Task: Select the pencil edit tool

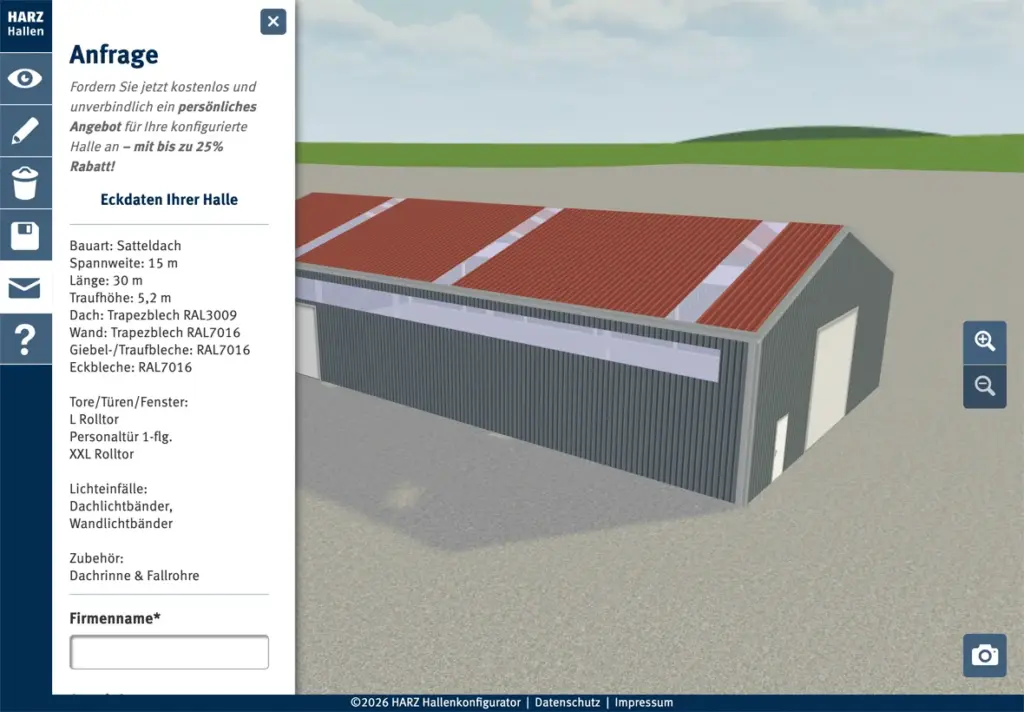Action: coord(25,131)
